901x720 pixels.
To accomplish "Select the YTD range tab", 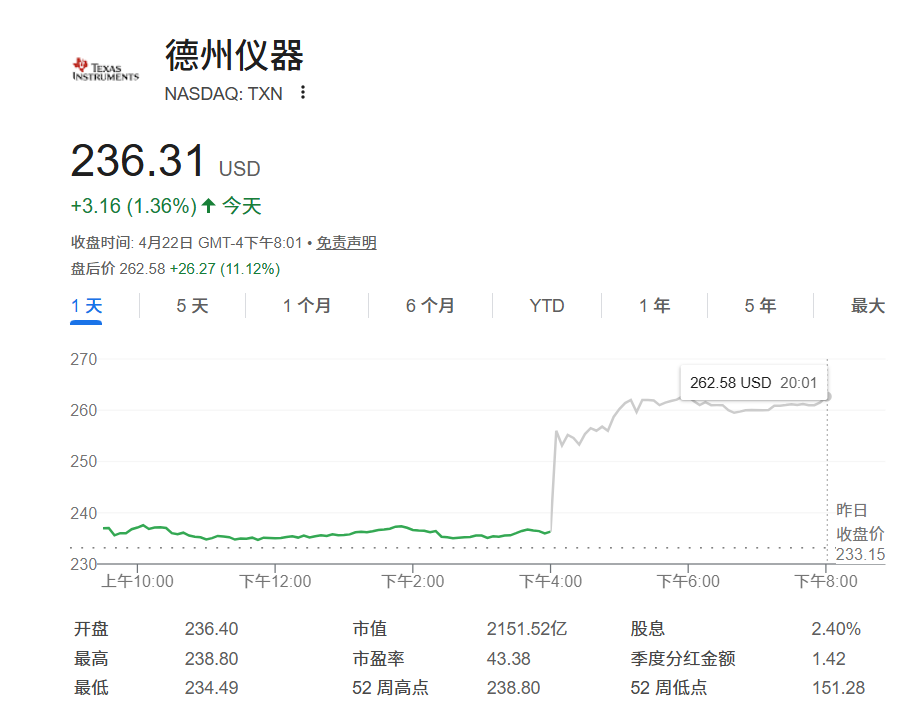I will 547,306.
